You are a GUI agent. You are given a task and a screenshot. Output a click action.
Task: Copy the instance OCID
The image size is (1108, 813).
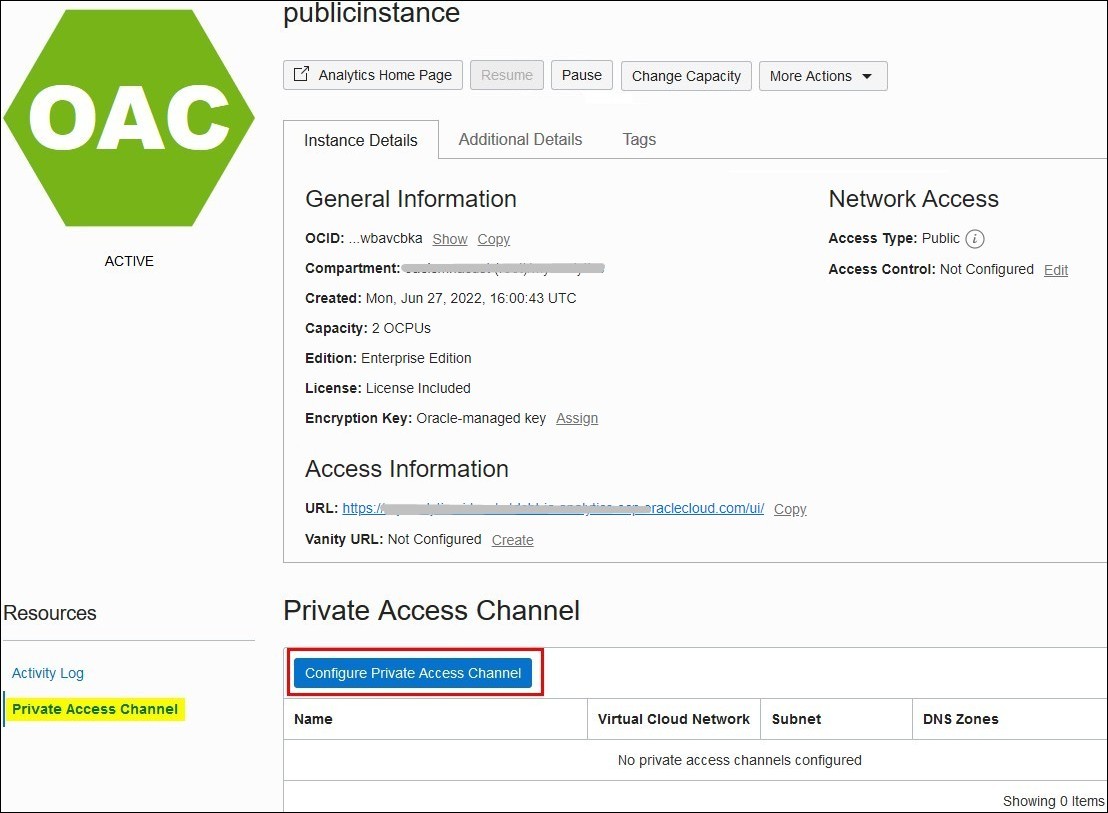(493, 239)
